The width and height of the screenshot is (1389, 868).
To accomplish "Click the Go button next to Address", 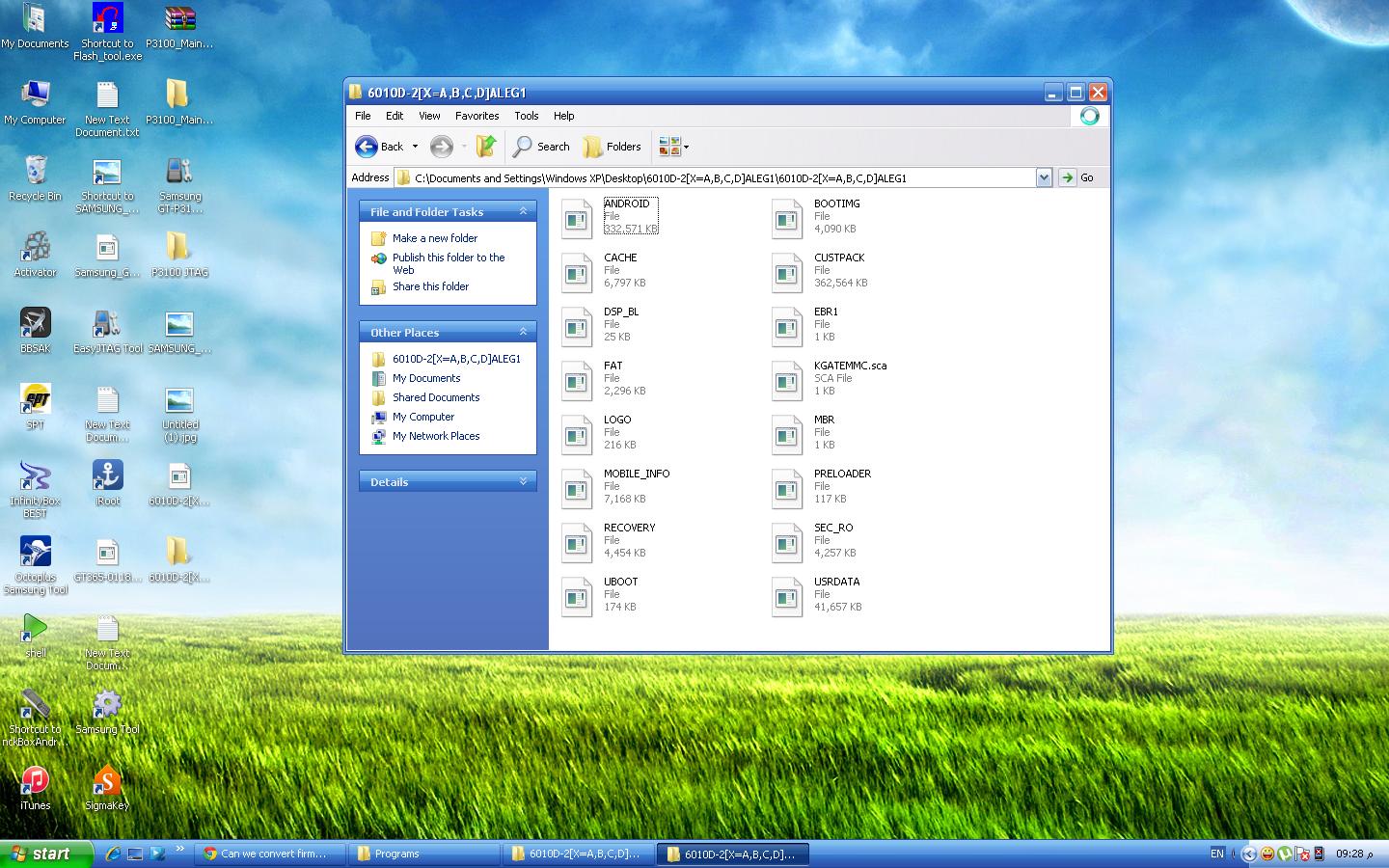I will (x=1077, y=177).
